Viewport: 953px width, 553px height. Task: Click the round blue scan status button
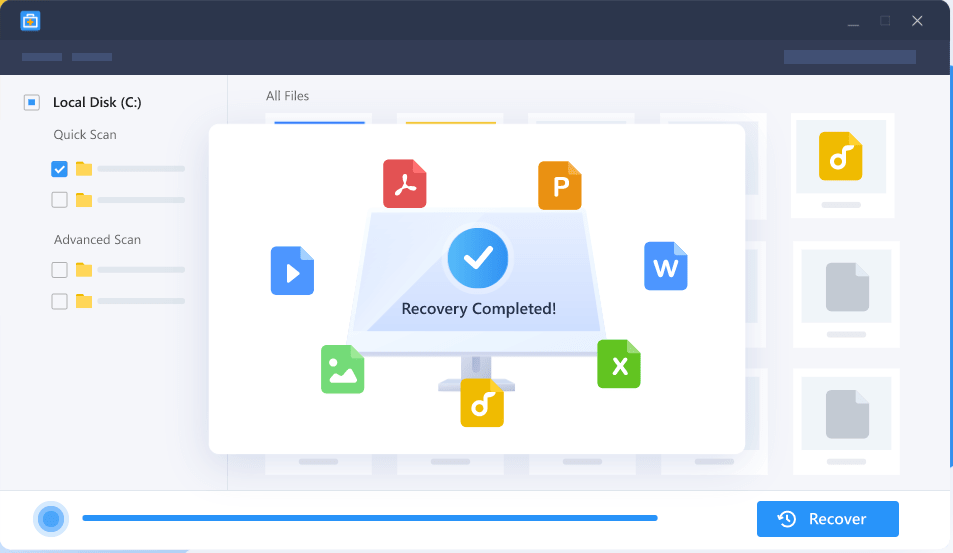click(x=51, y=519)
